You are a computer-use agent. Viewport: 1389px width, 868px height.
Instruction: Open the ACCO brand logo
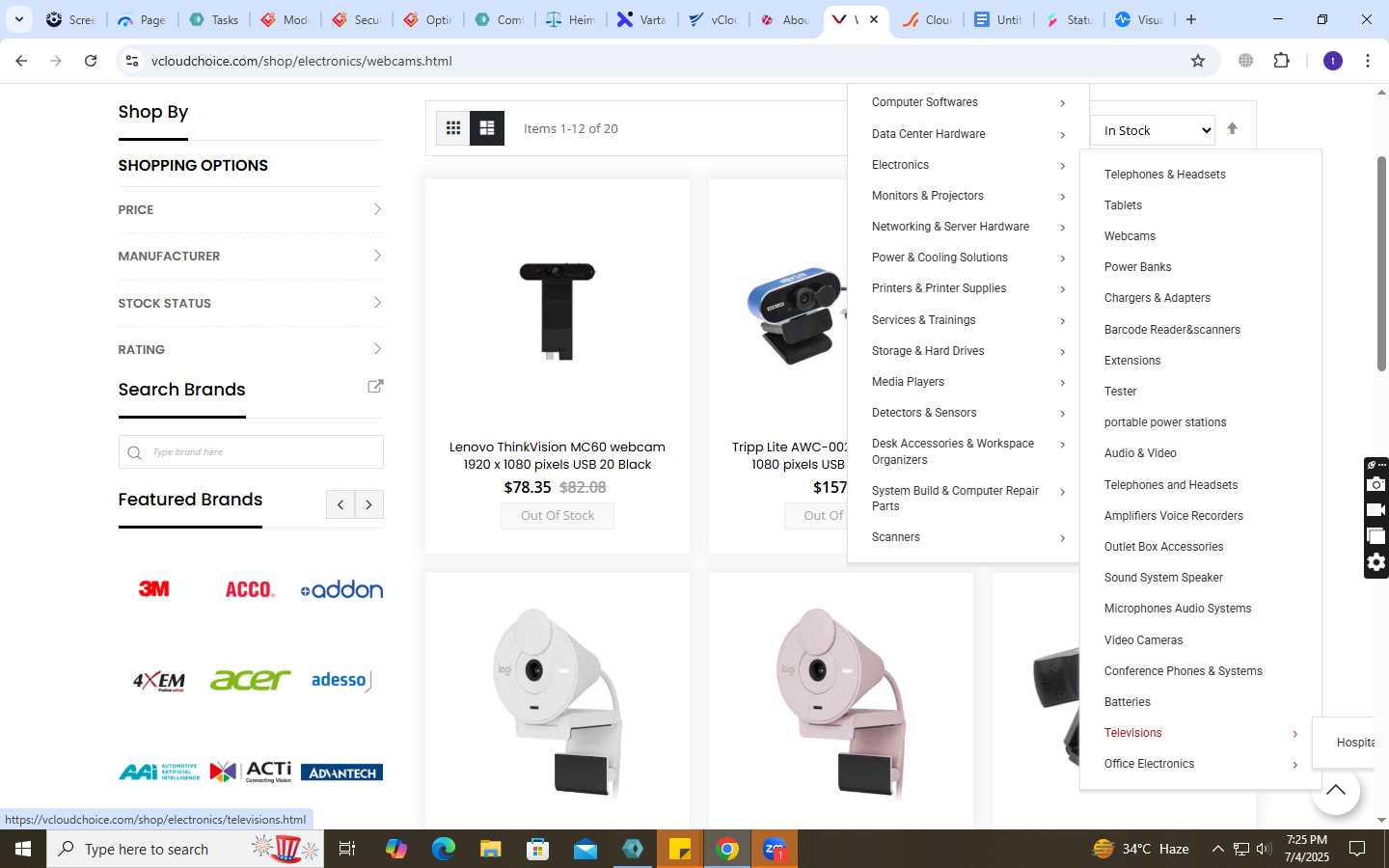(x=250, y=589)
